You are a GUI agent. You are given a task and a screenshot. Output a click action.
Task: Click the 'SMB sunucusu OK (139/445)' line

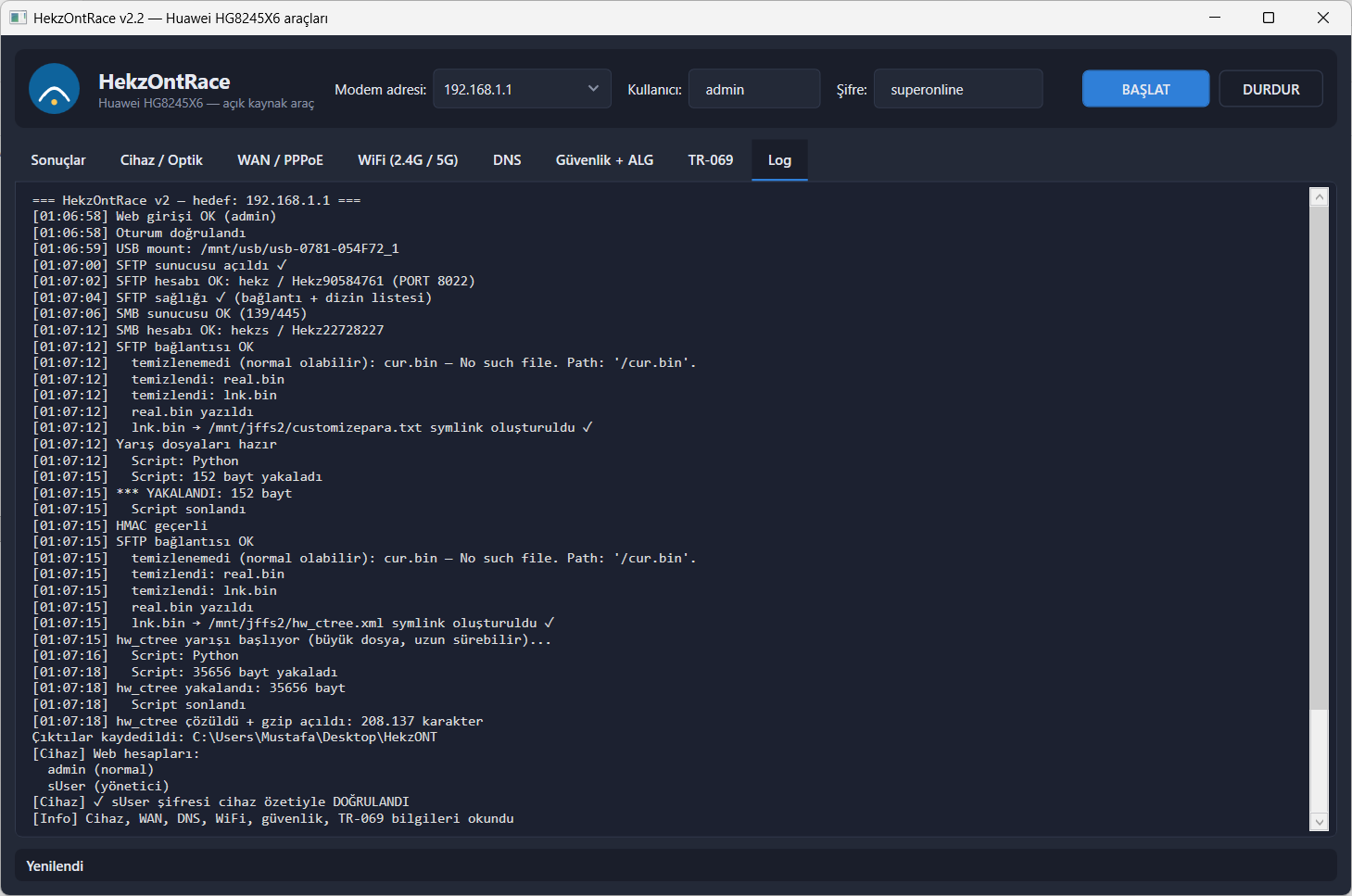(170, 313)
